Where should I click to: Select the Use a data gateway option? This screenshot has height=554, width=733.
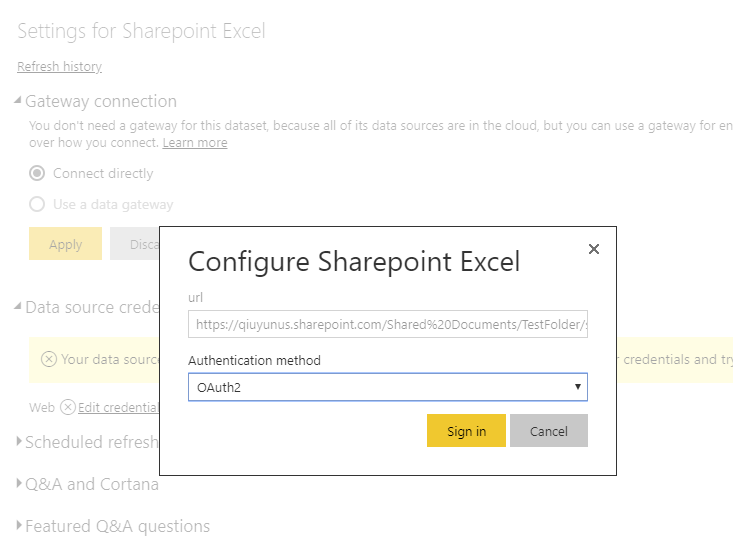(37, 204)
